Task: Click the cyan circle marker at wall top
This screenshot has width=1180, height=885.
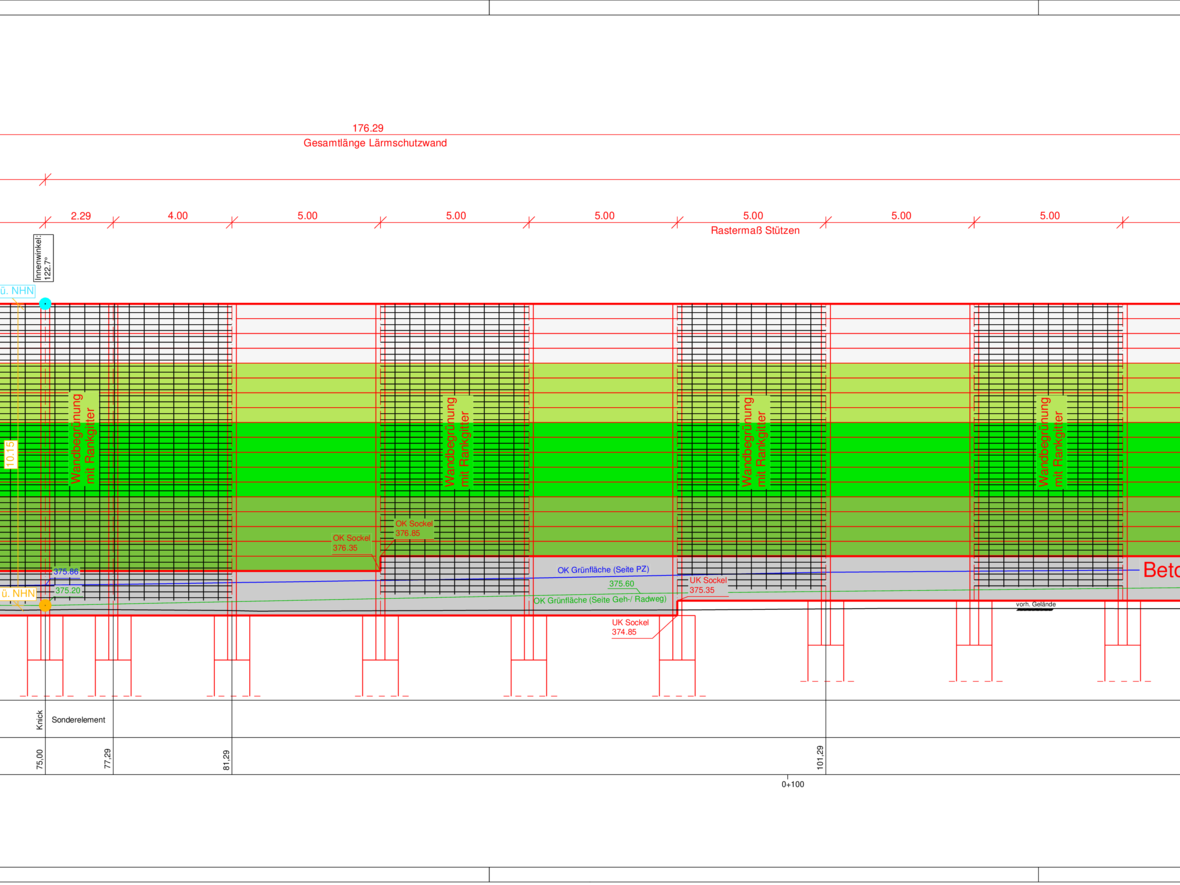Action: tap(45, 303)
